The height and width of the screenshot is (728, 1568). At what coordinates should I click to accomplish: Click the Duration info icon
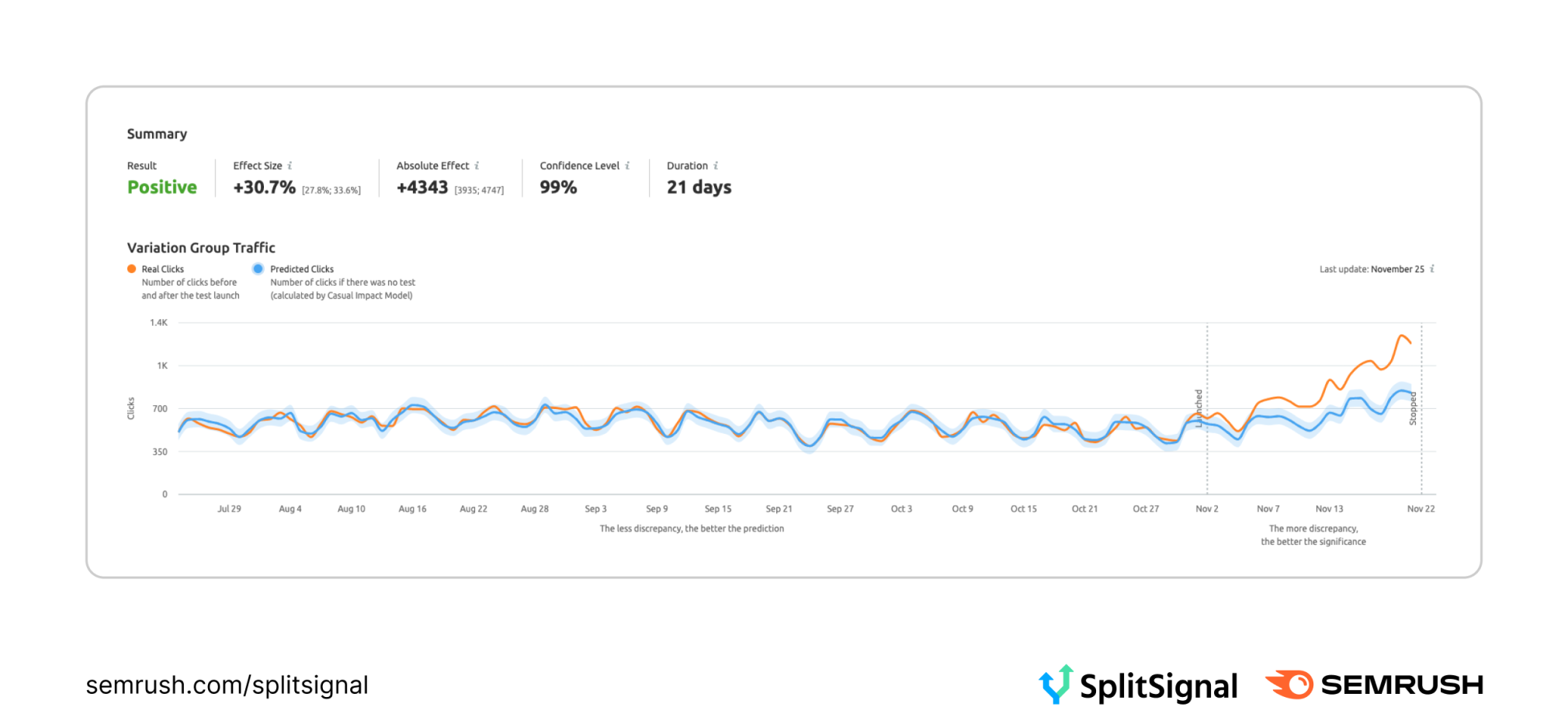point(716,165)
